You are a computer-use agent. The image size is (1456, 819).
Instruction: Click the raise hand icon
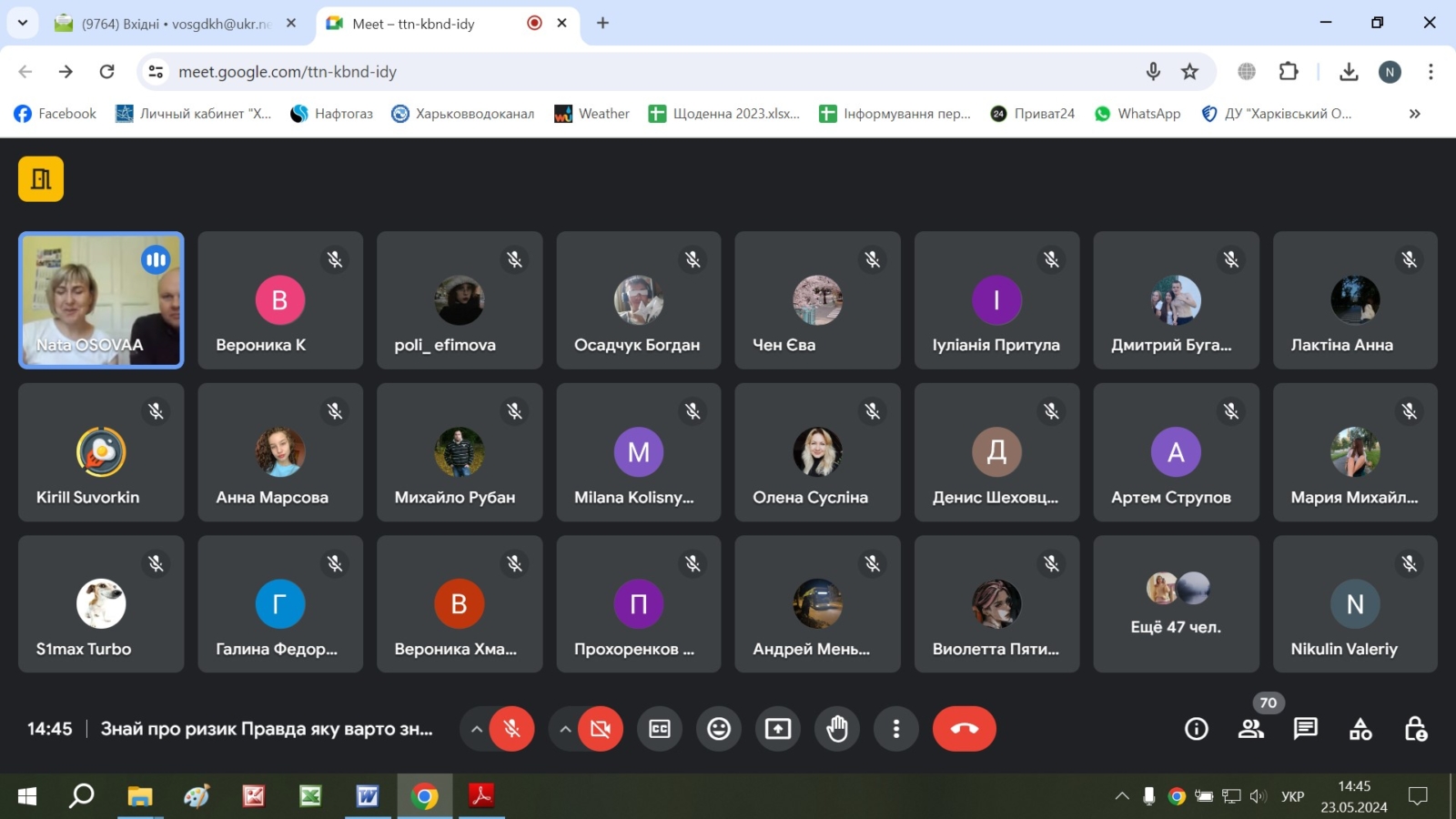click(837, 729)
